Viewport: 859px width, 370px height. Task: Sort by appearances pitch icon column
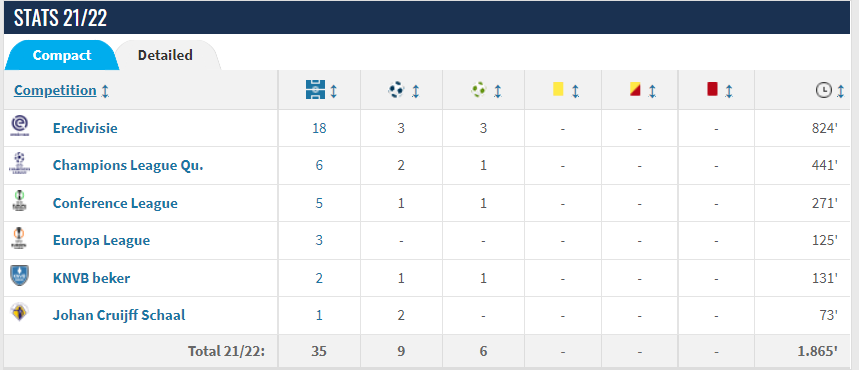(321, 90)
